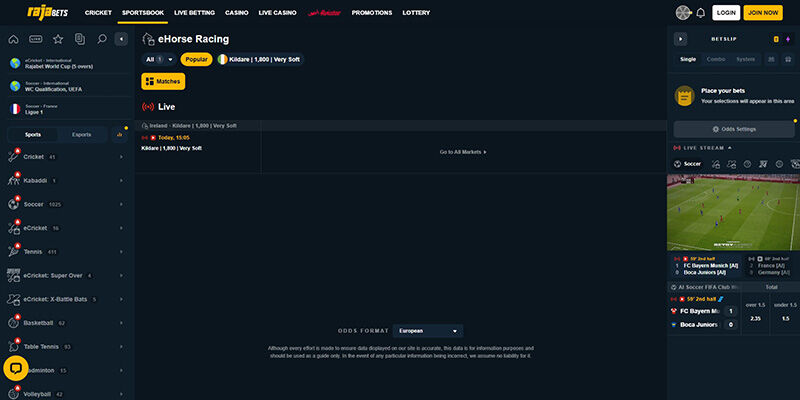Screen dimensions: 800x400
Task: Open the sidebar search magnifier
Action: (102, 39)
